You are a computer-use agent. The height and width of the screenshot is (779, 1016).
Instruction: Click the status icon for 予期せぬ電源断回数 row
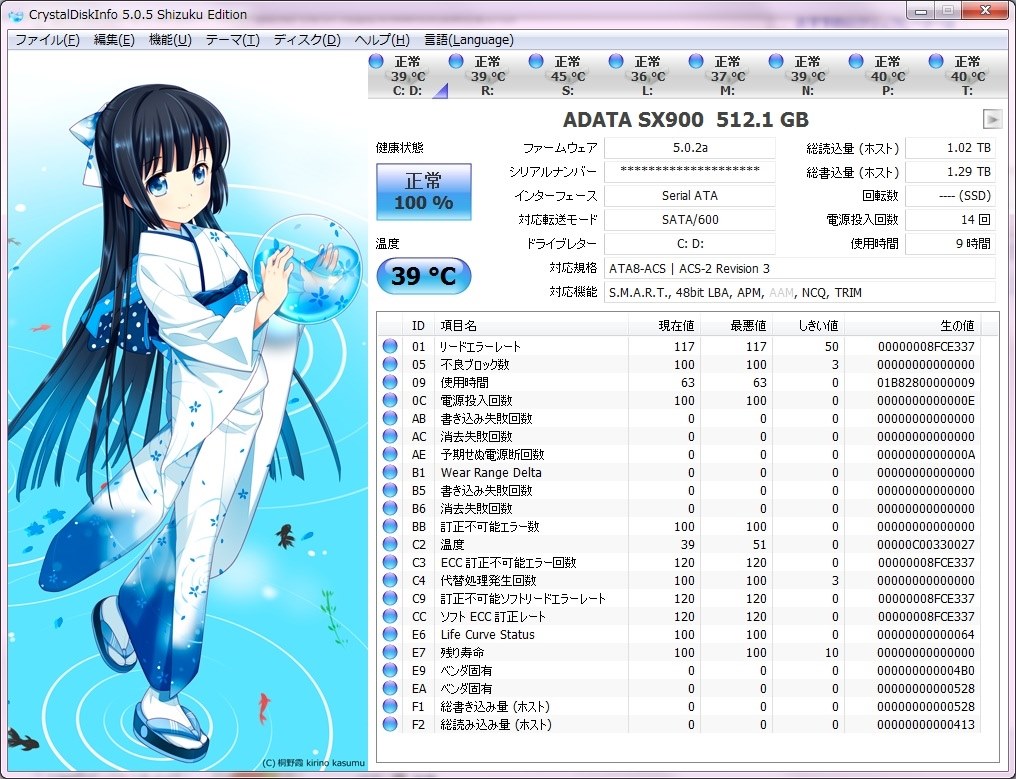(x=390, y=454)
